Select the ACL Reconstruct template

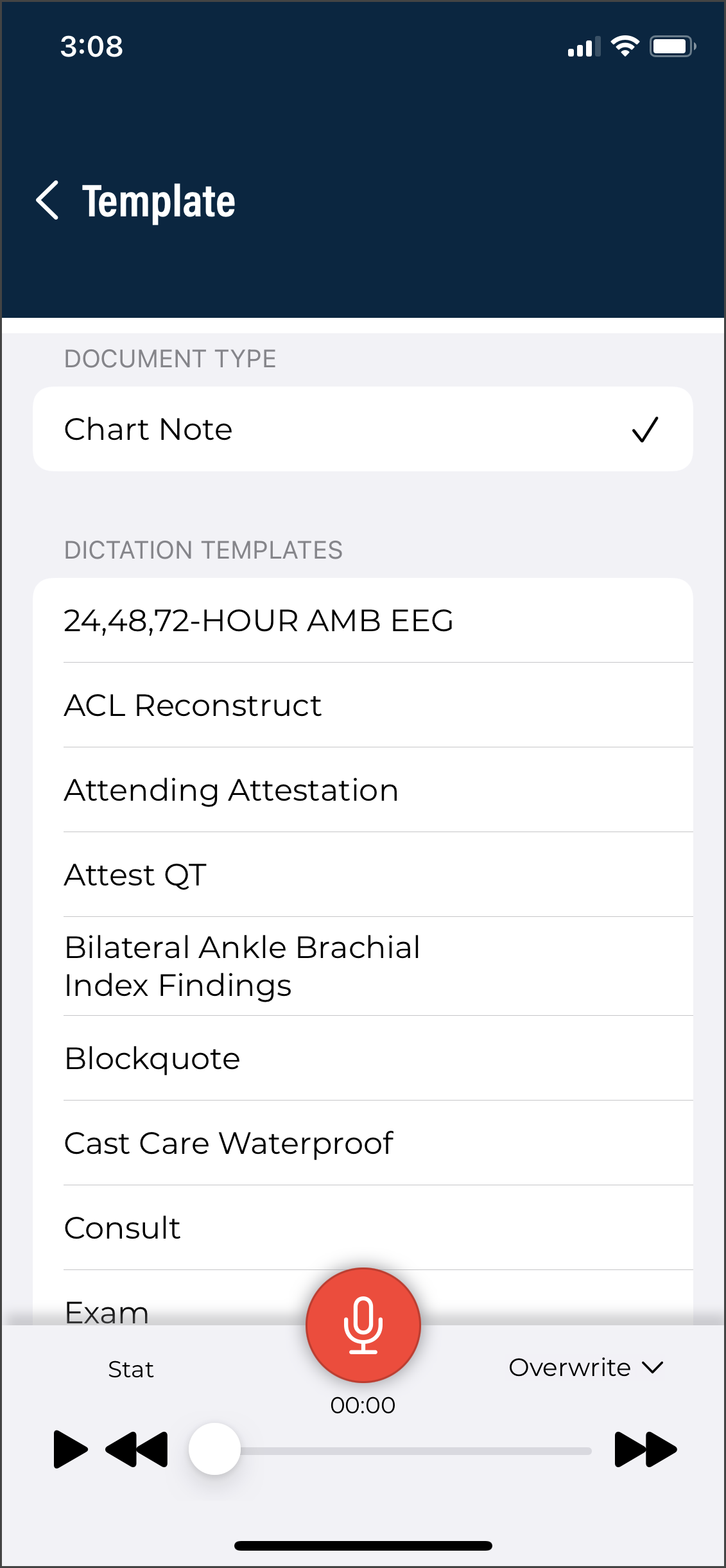pos(363,706)
